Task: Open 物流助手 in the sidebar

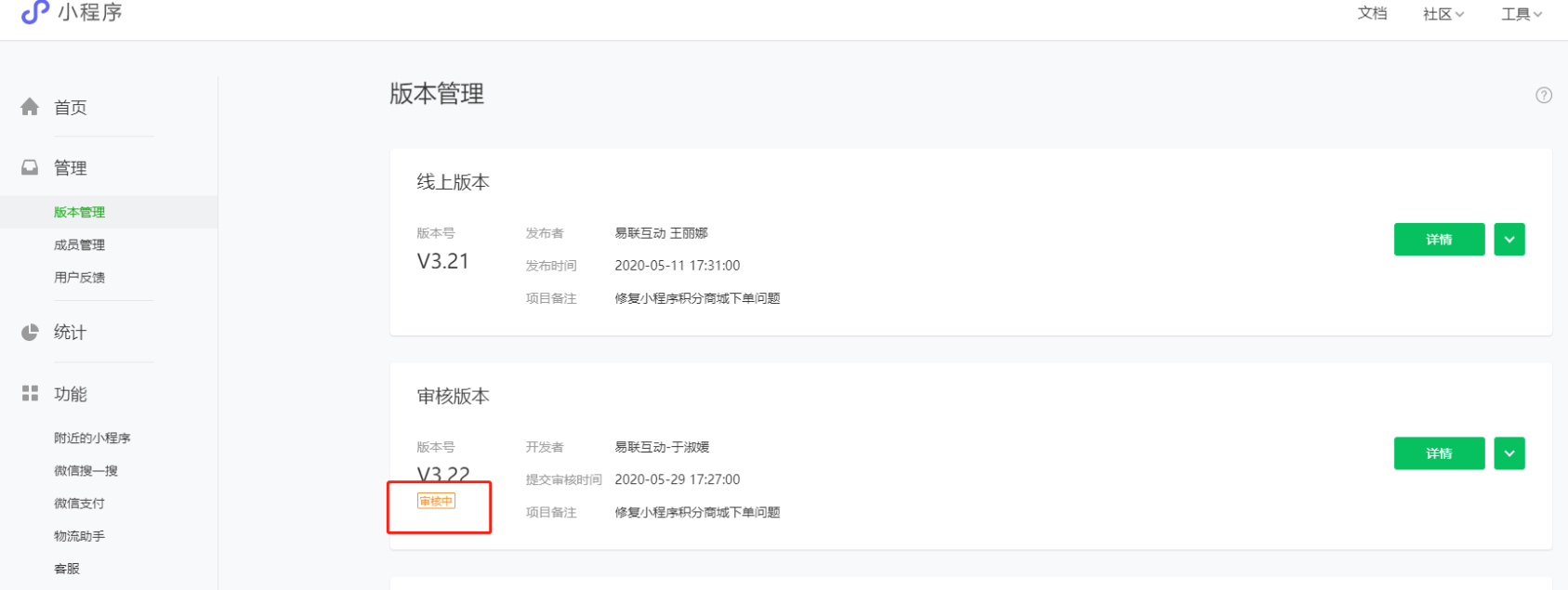Action: (79, 535)
